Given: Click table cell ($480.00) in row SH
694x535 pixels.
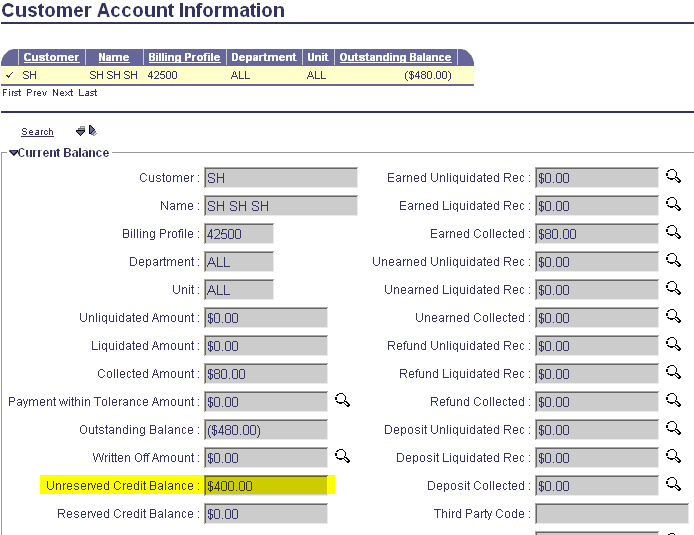Looking at the screenshot, I should click(x=428, y=75).
